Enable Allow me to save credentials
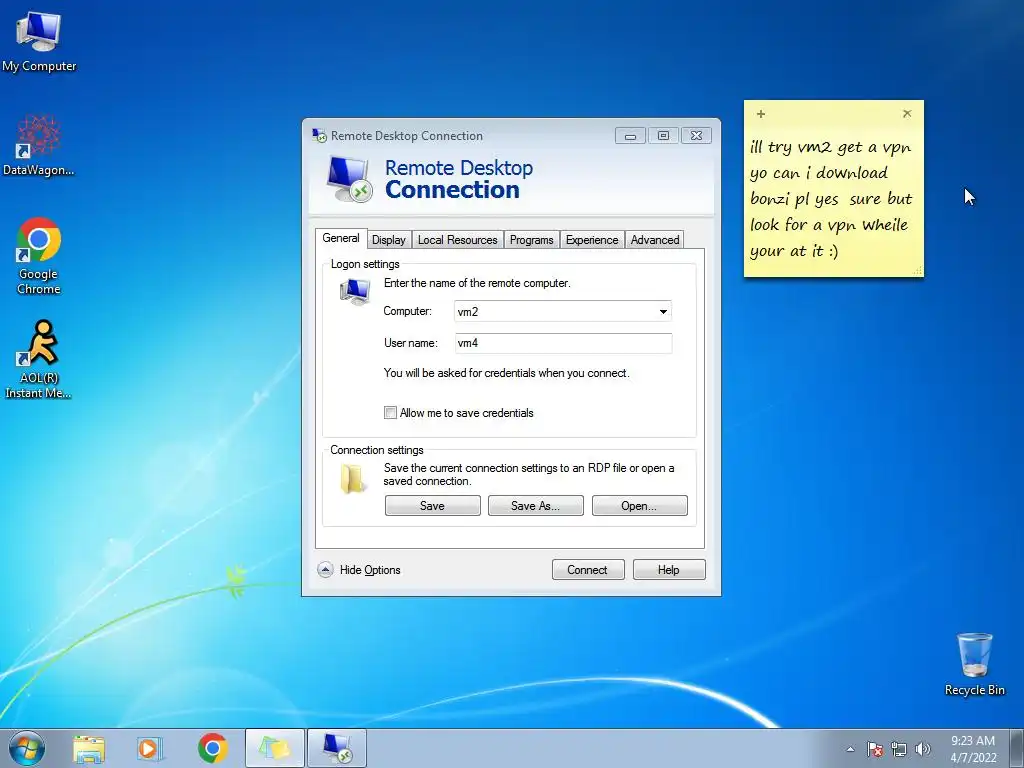Viewport: 1024px width, 768px height. (391, 413)
